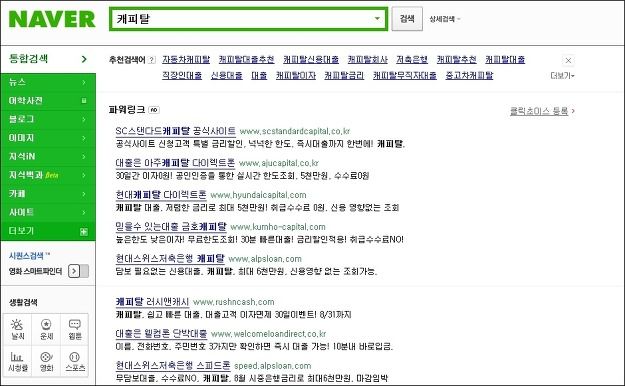This screenshot has width=625, height=386.
Task: Click the www.welcomeloandirect.co.kr URL
Action: pyautogui.click(x=269, y=334)
